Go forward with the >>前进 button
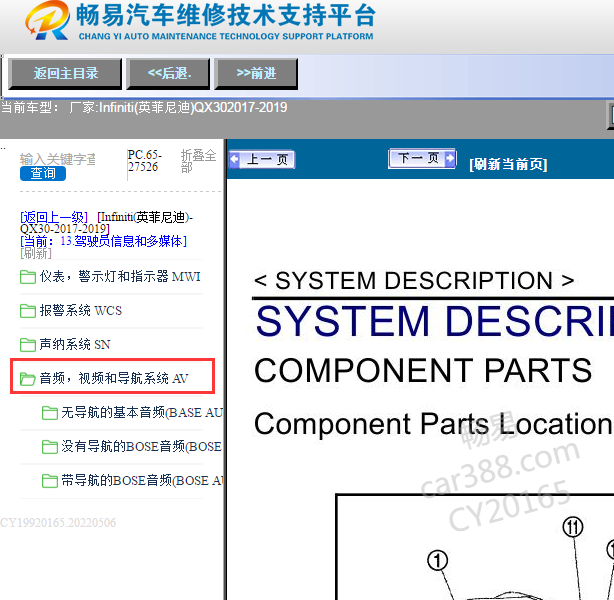 [x=256, y=73]
